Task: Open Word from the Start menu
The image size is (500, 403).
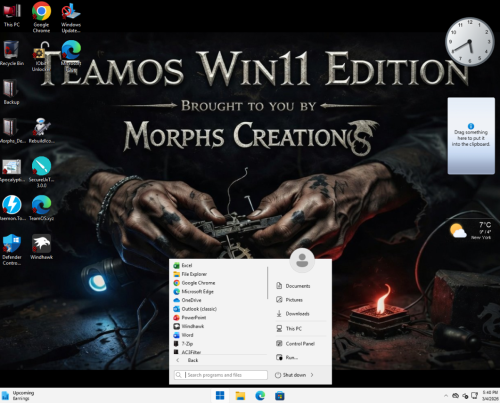Action: coord(219,335)
